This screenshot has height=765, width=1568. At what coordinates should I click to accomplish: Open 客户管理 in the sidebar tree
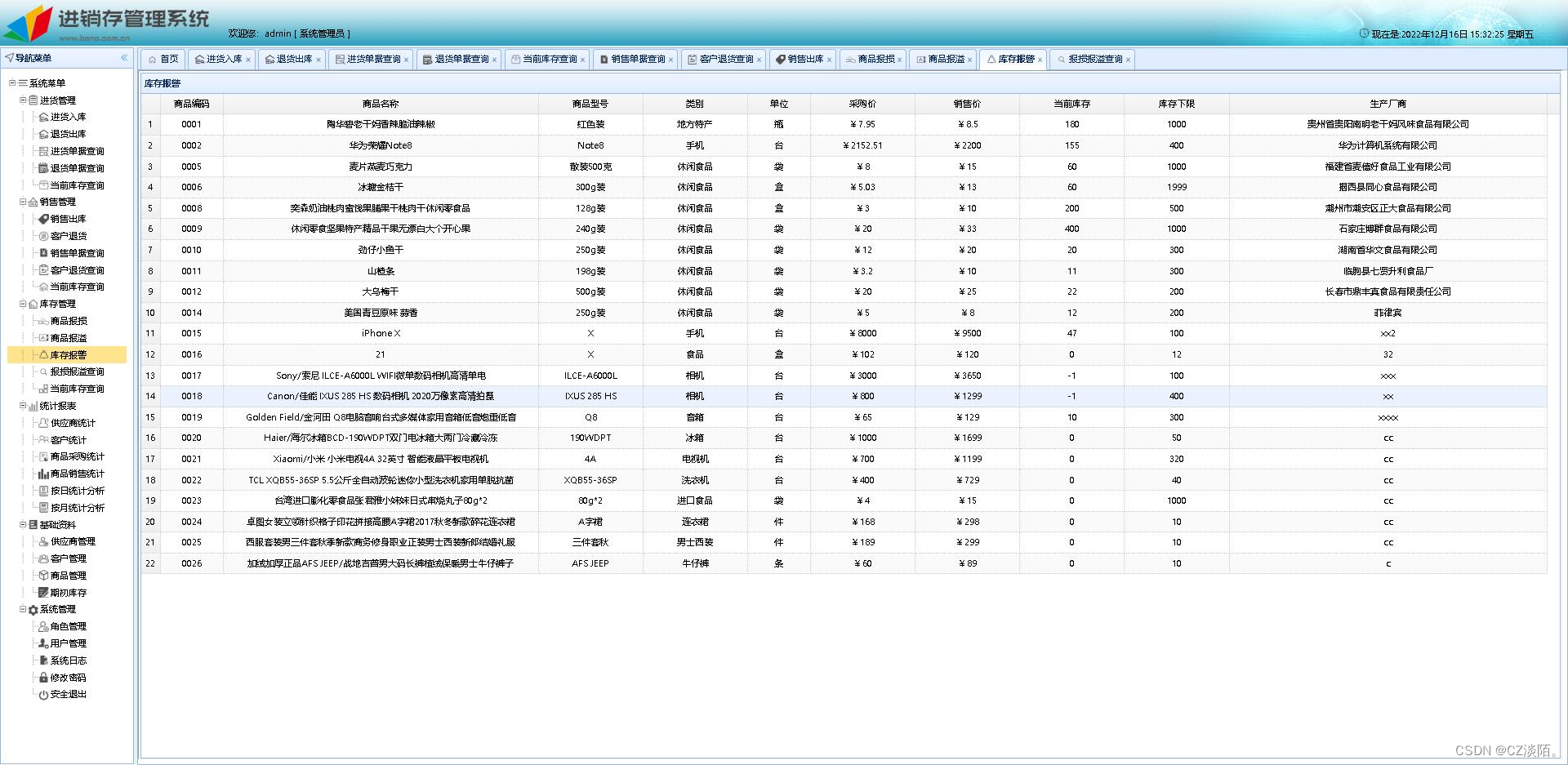pyautogui.click(x=68, y=559)
